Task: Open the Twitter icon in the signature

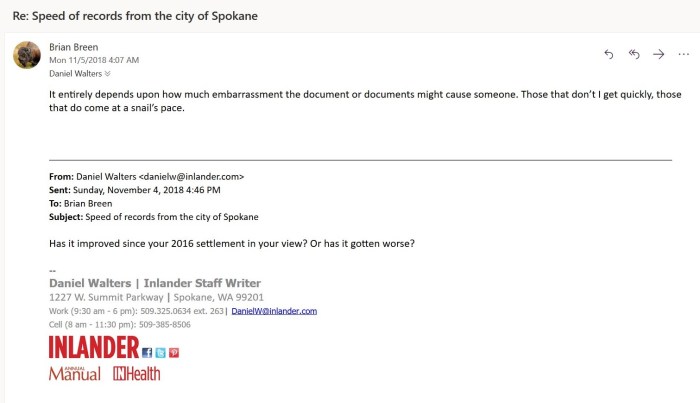Action: click(x=160, y=352)
